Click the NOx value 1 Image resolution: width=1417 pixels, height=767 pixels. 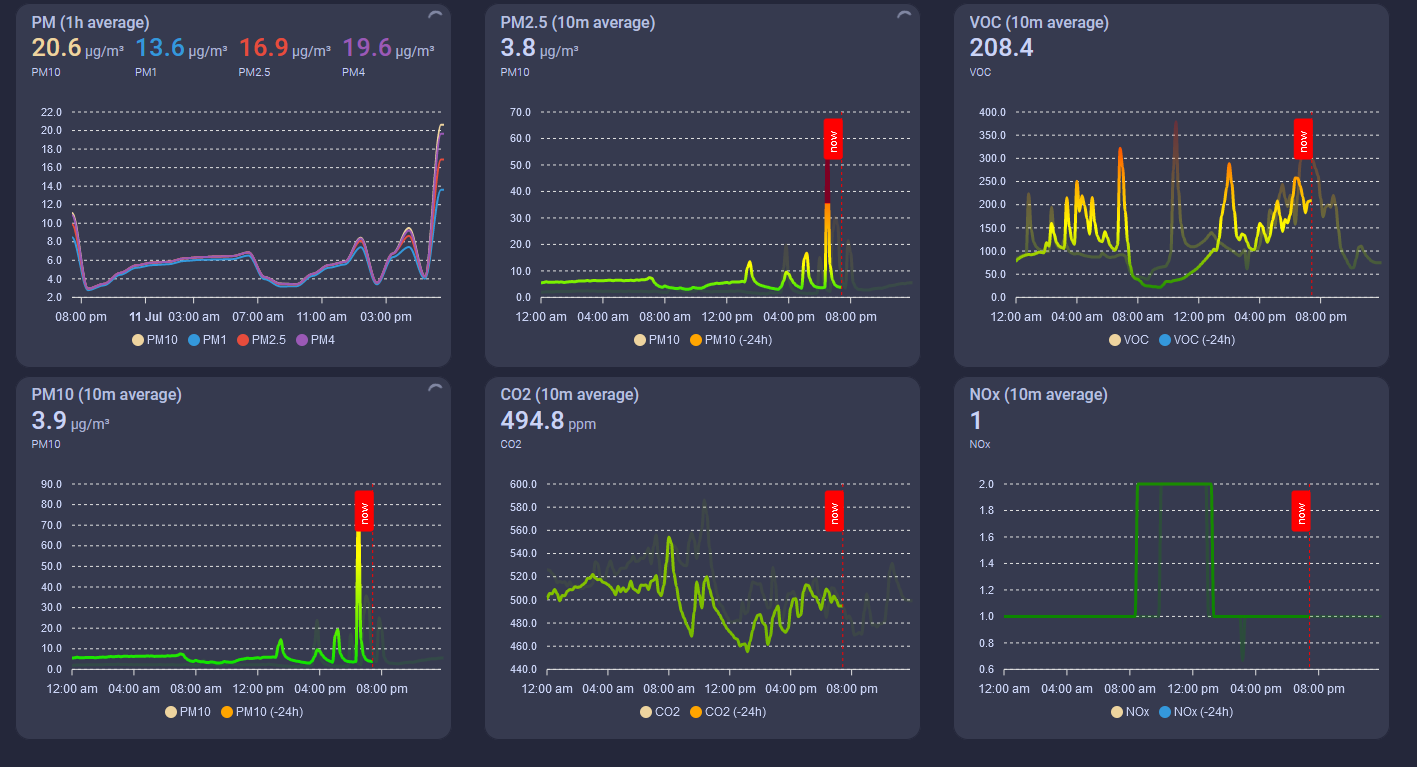coord(976,420)
